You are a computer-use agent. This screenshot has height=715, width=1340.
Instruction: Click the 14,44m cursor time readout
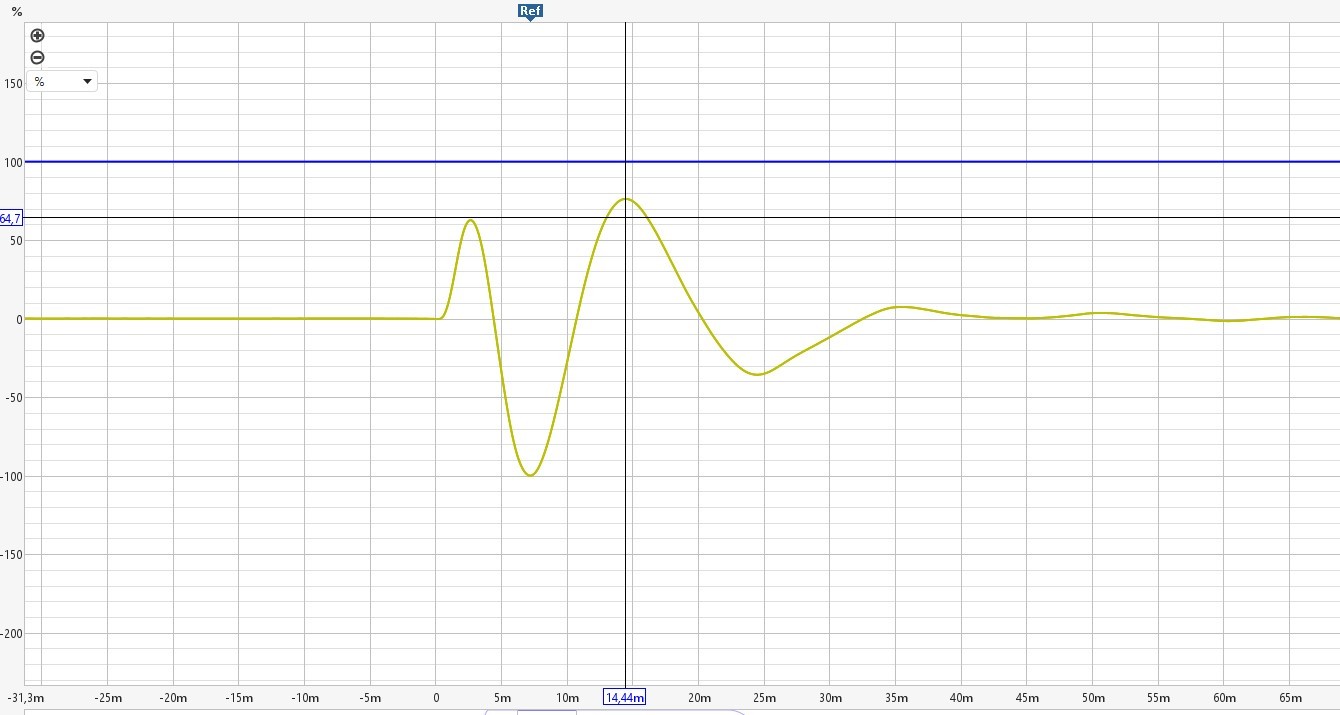[x=625, y=697]
